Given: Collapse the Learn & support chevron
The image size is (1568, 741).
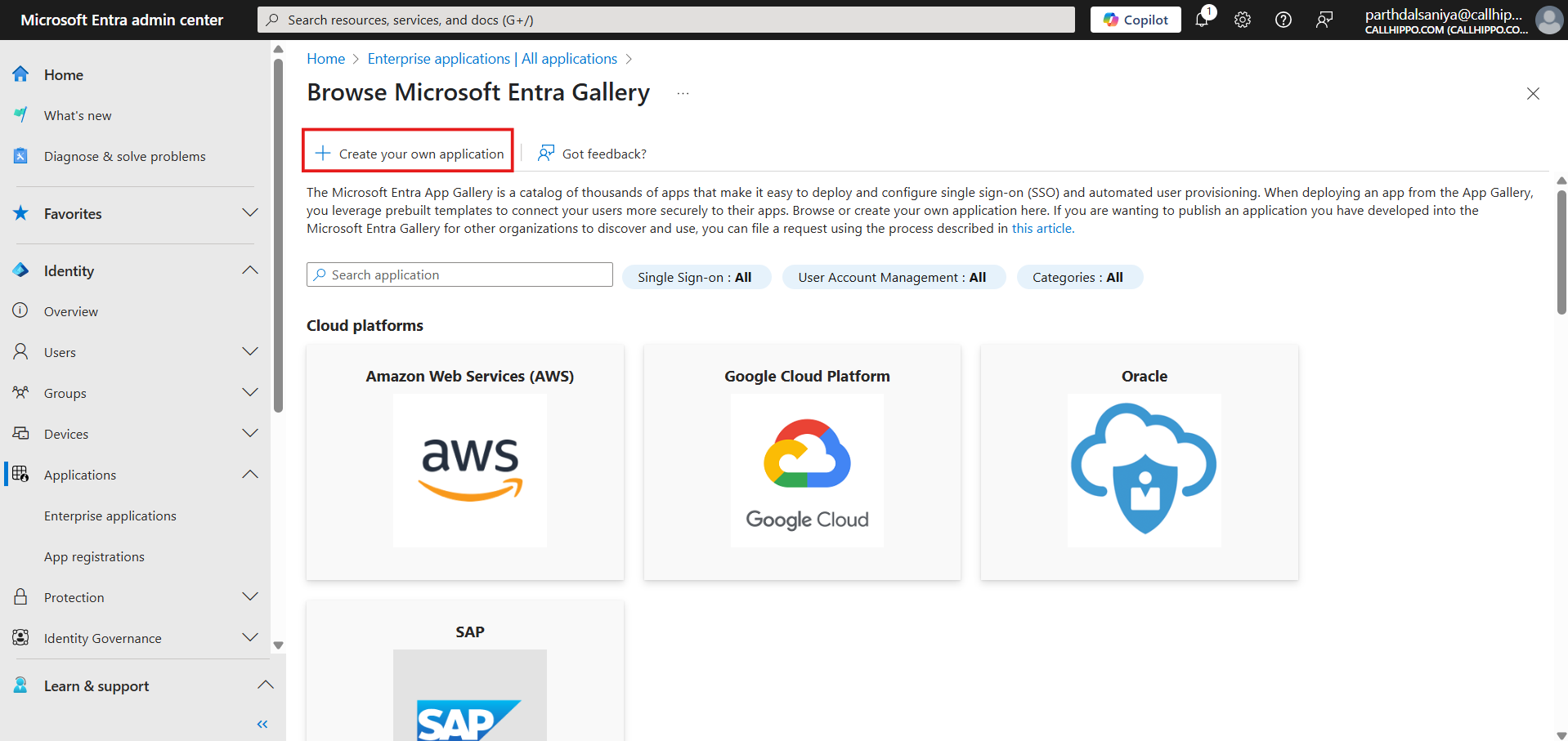Looking at the screenshot, I should point(265,685).
